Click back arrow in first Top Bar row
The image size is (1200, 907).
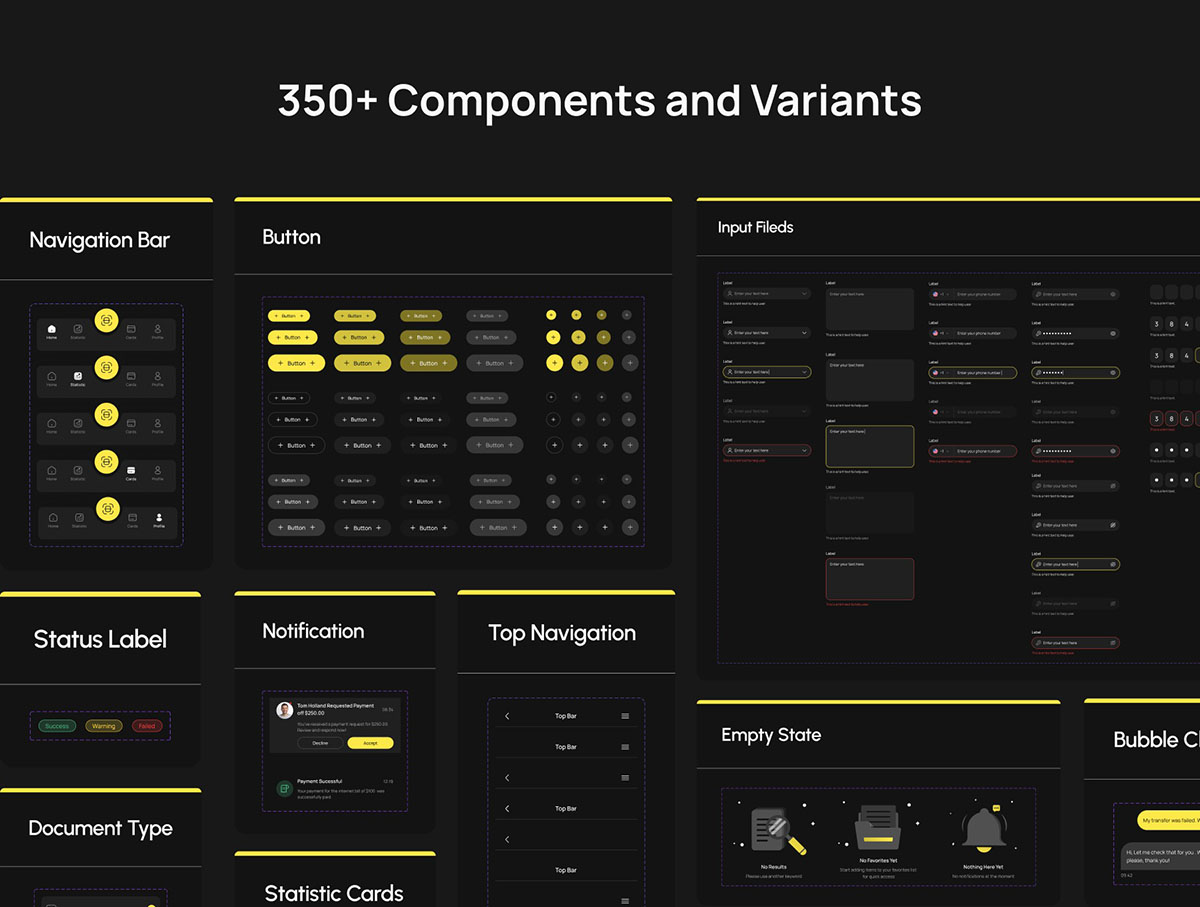(x=507, y=716)
